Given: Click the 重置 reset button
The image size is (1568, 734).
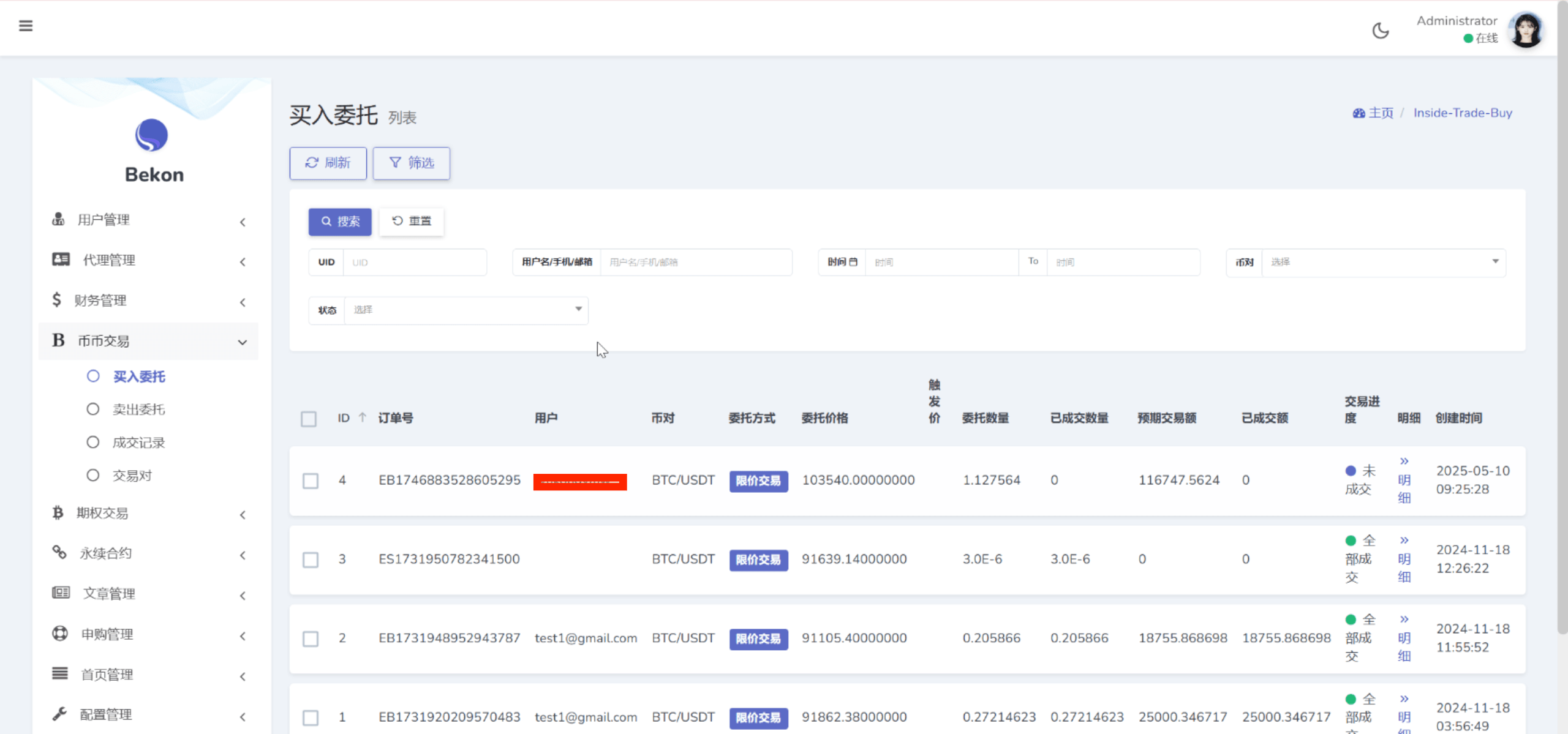Looking at the screenshot, I should (x=412, y=221).
